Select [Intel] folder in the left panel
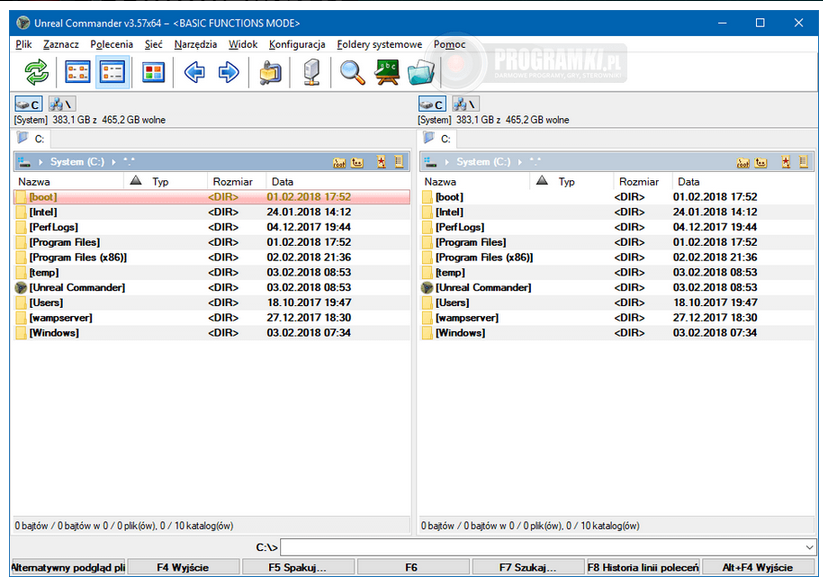 [x=212, y=212]
